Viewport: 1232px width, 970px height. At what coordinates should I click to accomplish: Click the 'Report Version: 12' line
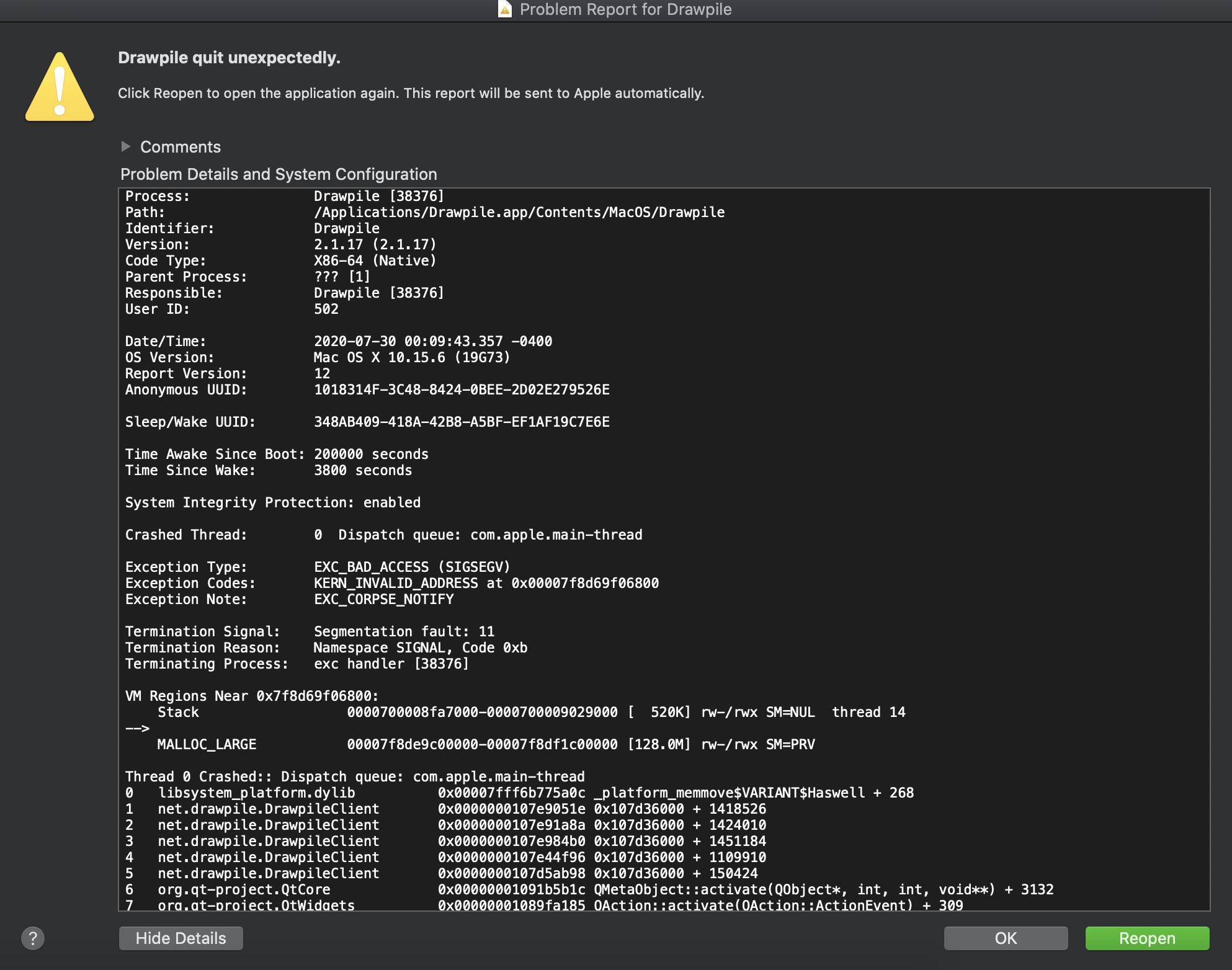coord(228,373)
